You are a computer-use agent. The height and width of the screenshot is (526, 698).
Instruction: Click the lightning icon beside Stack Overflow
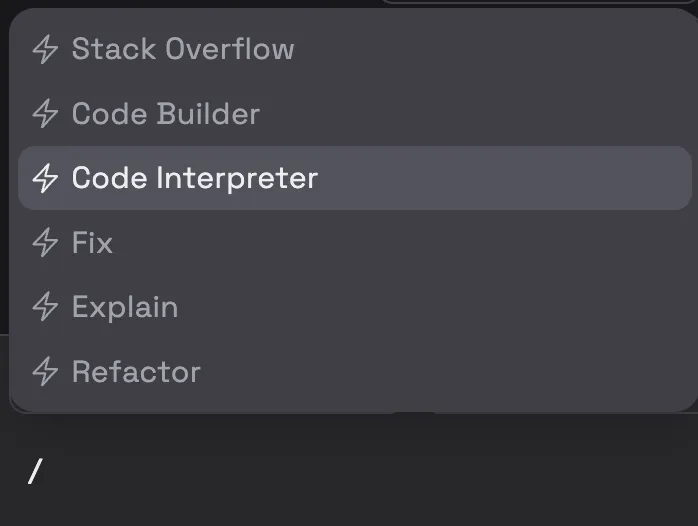point(45,49)
